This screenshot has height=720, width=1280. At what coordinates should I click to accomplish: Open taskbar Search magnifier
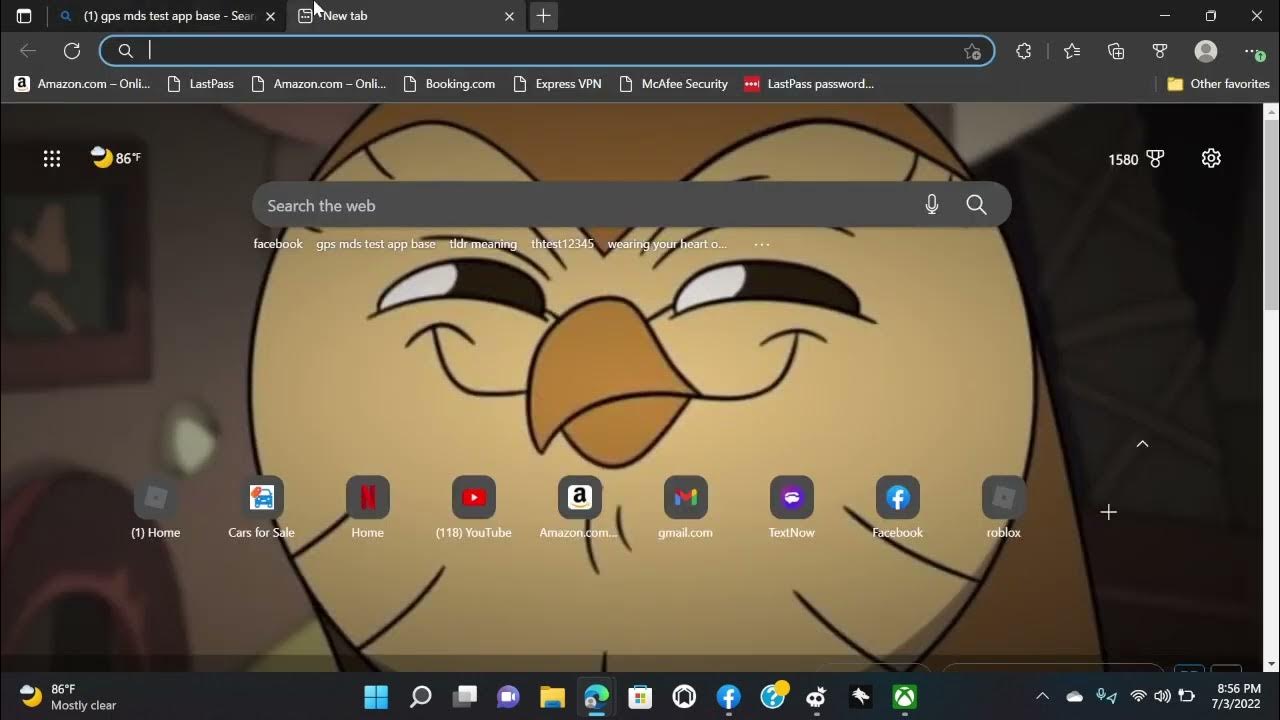421,697
